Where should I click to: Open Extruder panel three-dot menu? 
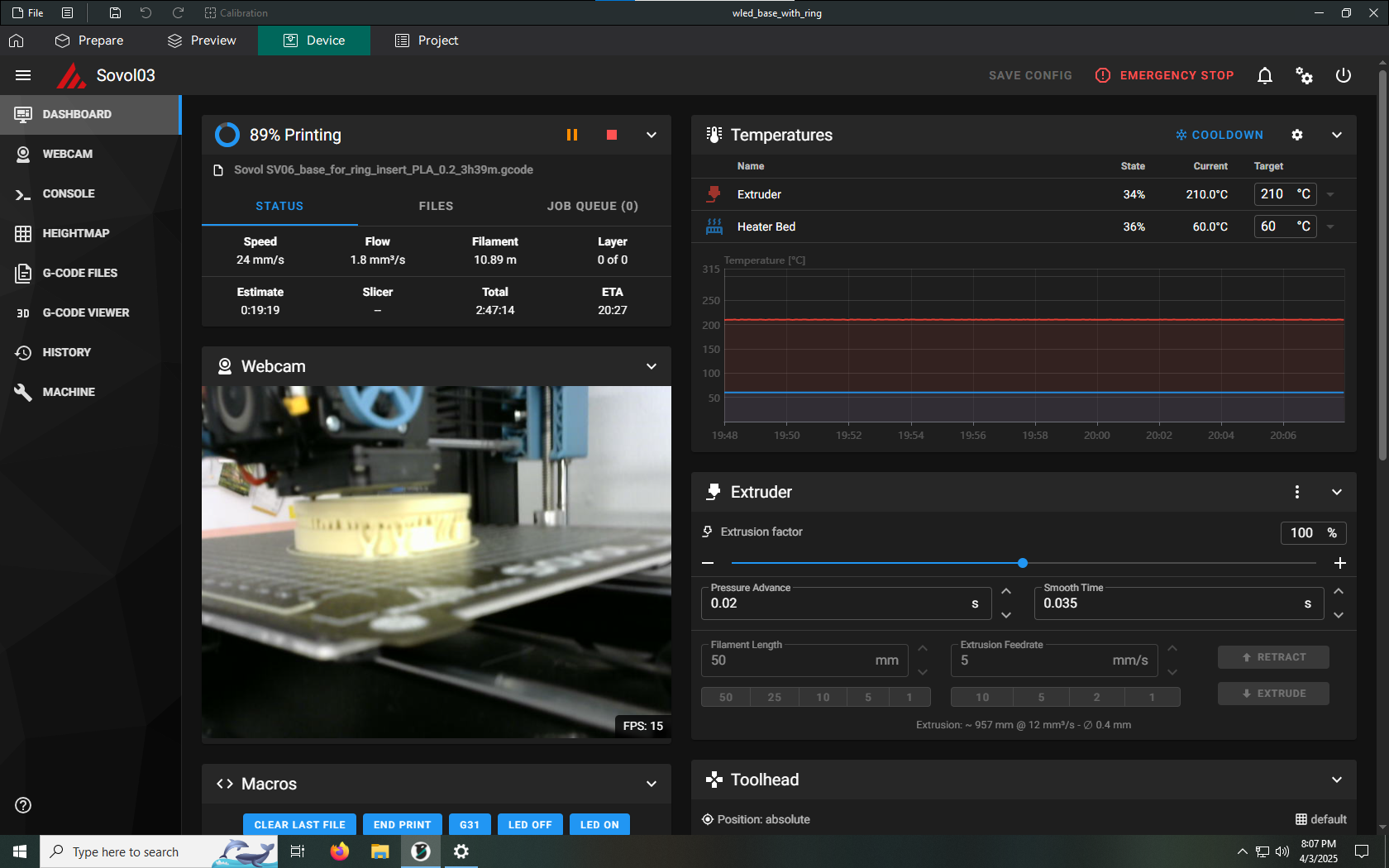[x=1296, y=492]
